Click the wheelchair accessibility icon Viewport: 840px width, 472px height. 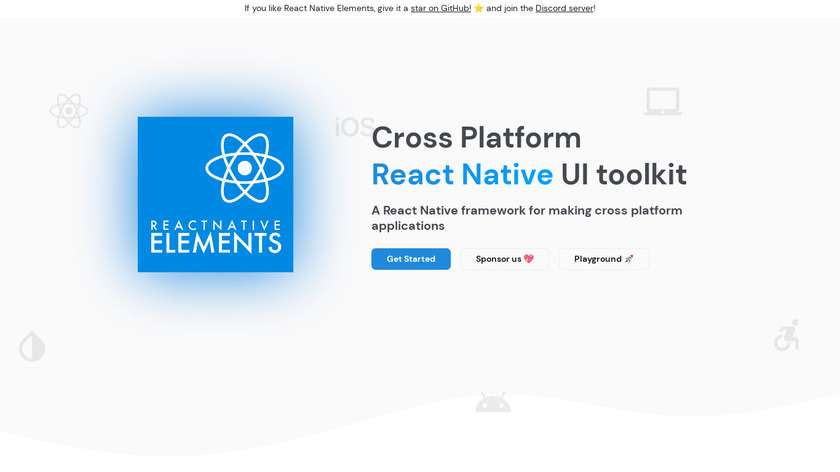click(x=786, y=336)
